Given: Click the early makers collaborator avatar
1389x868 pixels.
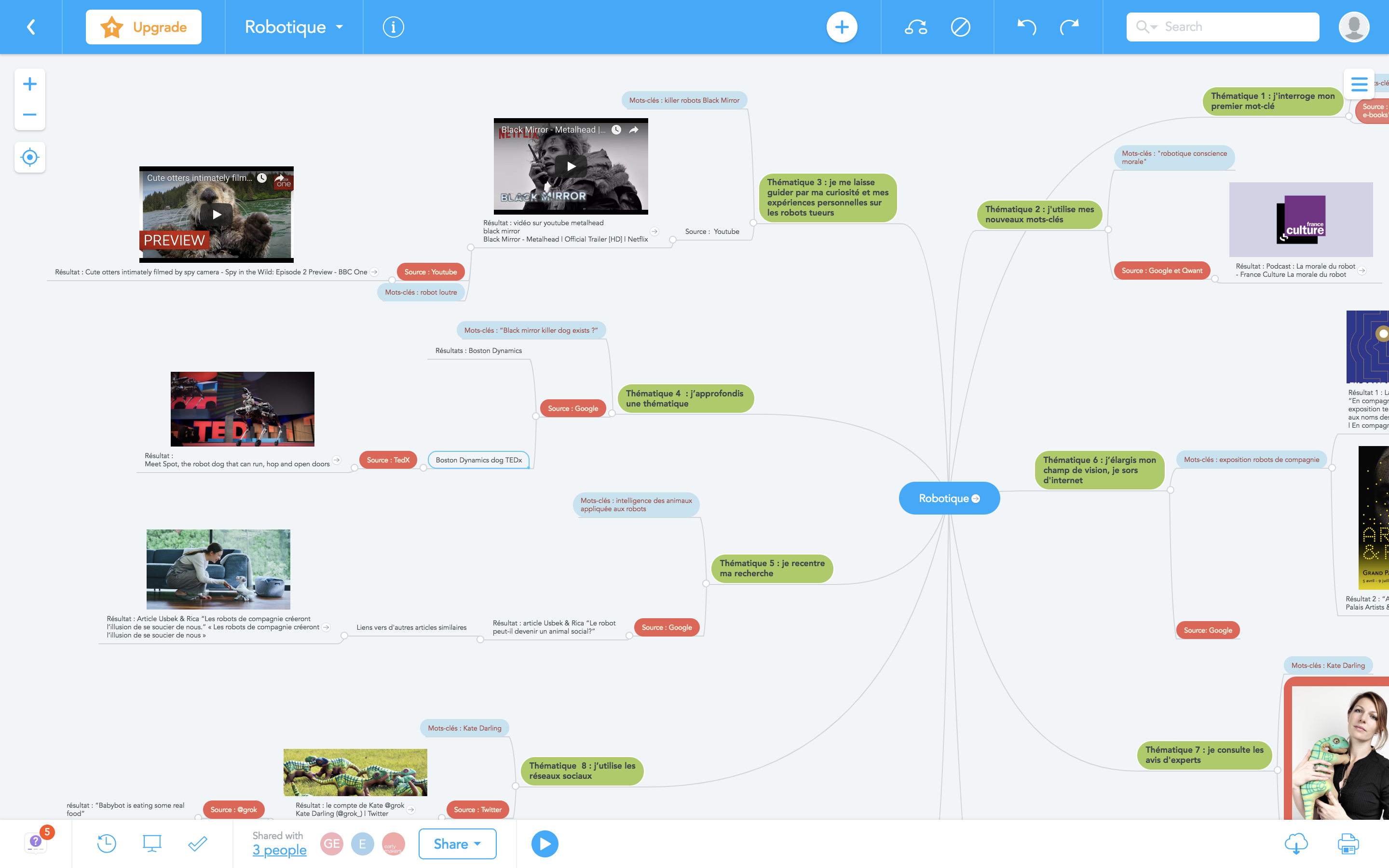Looking at the screenshot, I should coord(393,843).
